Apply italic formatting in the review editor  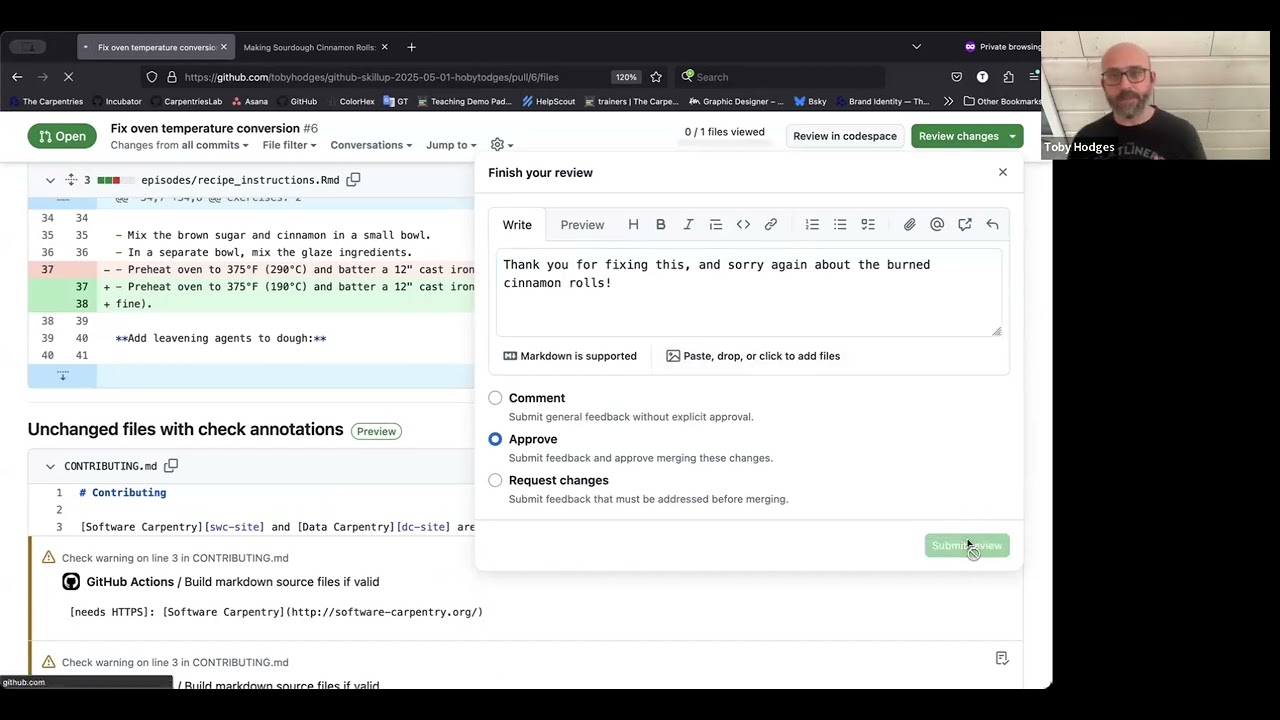tap(688, 225)
